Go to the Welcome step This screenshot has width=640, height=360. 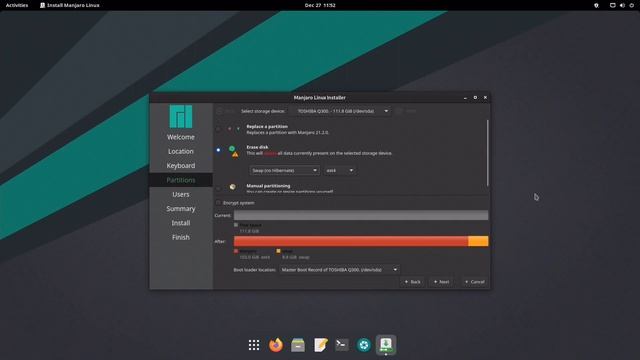pyautogui.click(x=181, y=137)
